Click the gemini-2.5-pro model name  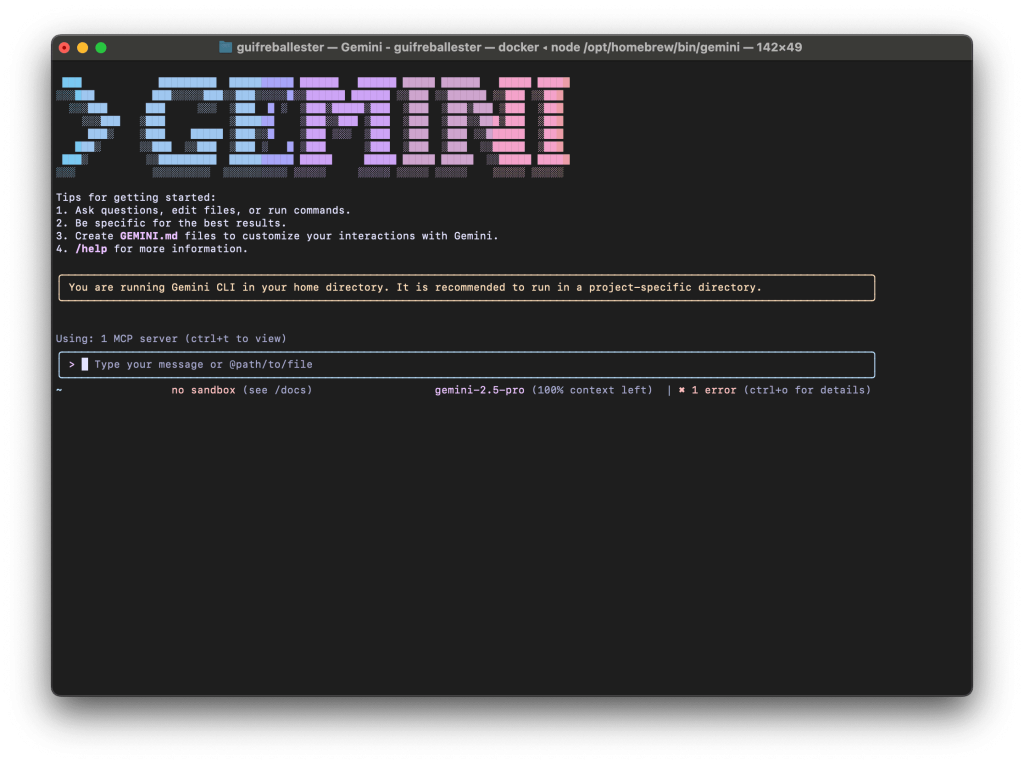coord(479,390)
